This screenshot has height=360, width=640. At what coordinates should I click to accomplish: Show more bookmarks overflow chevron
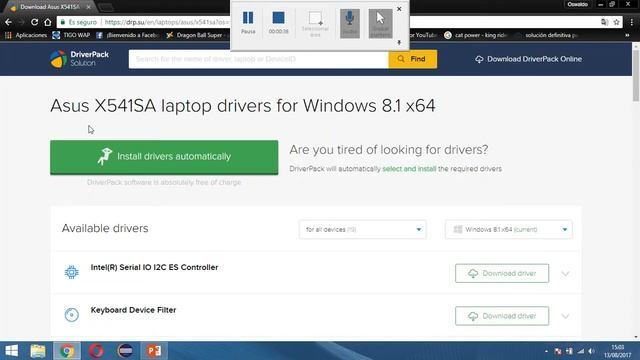click(627, 35)
